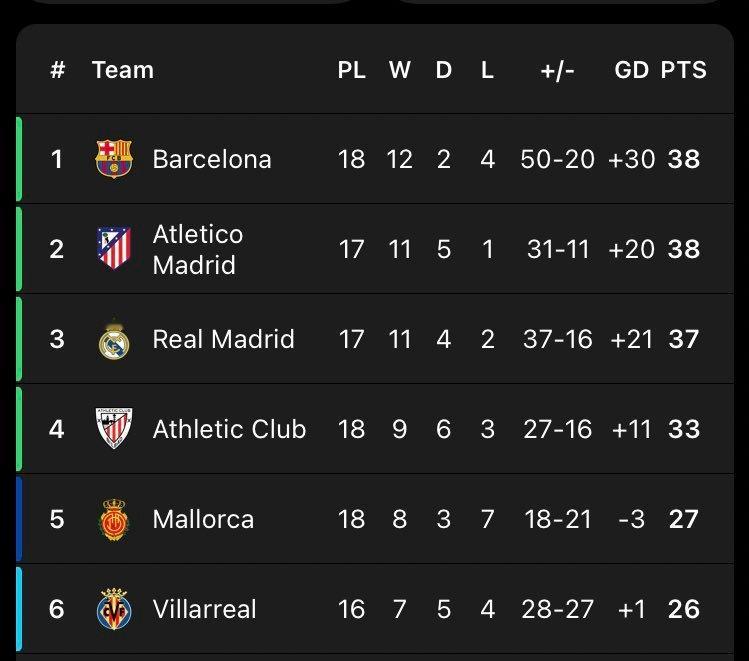This screenshot has width=749, height=661.
Task: Select the Real Madrid crest
Action: click(114, 339)
